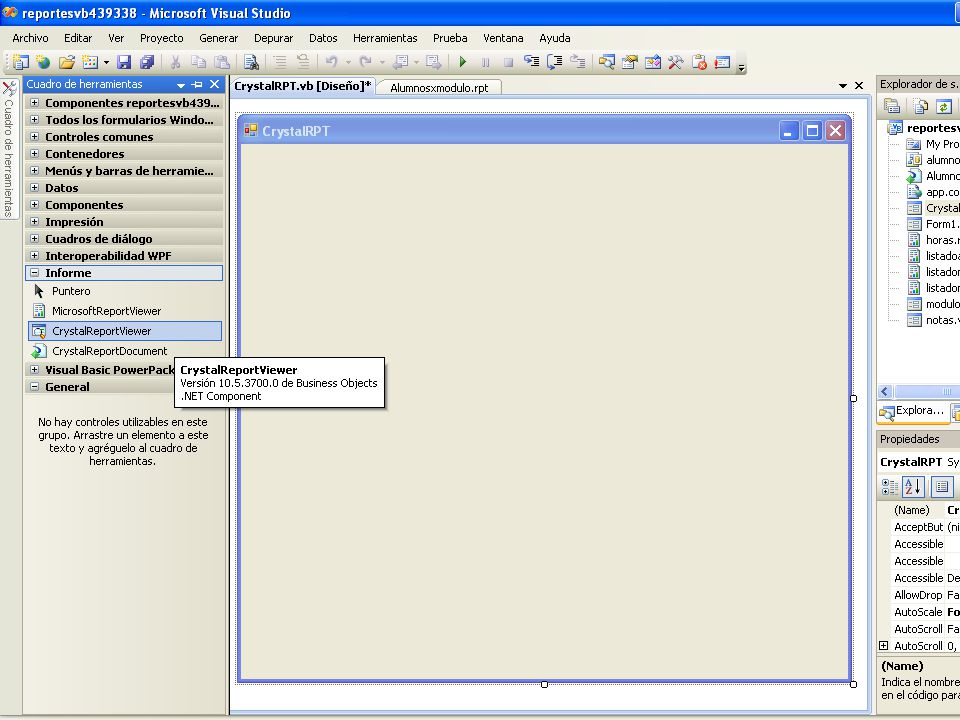Expand the Controles comunes group
The height and width of the screenshot is (720, 960).
[x=35, y=137]
